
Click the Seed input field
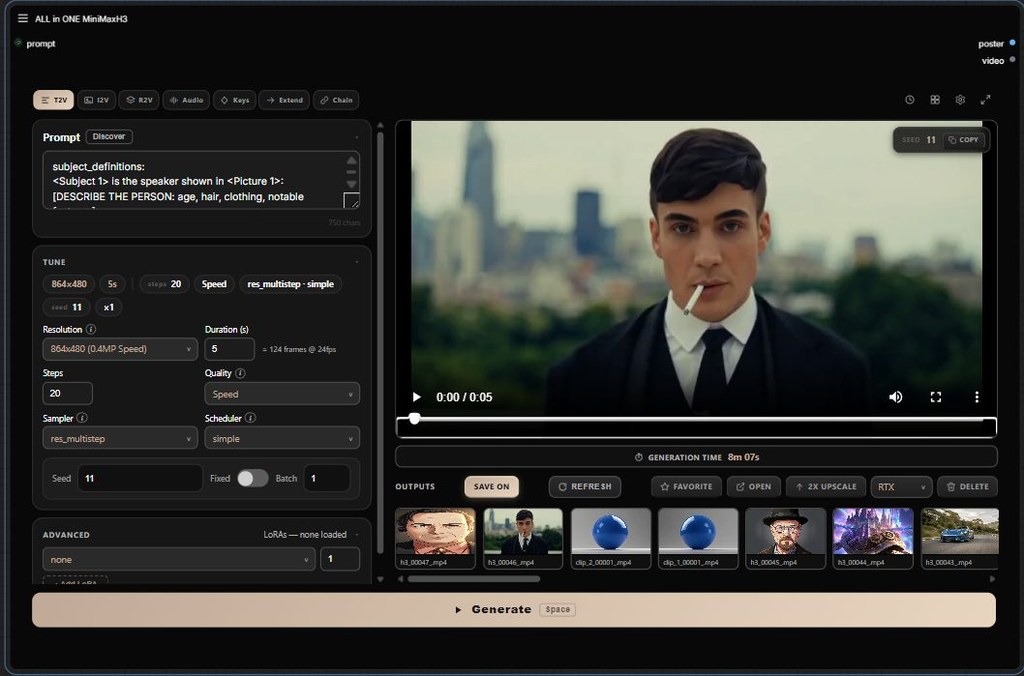tap(140, 478)
